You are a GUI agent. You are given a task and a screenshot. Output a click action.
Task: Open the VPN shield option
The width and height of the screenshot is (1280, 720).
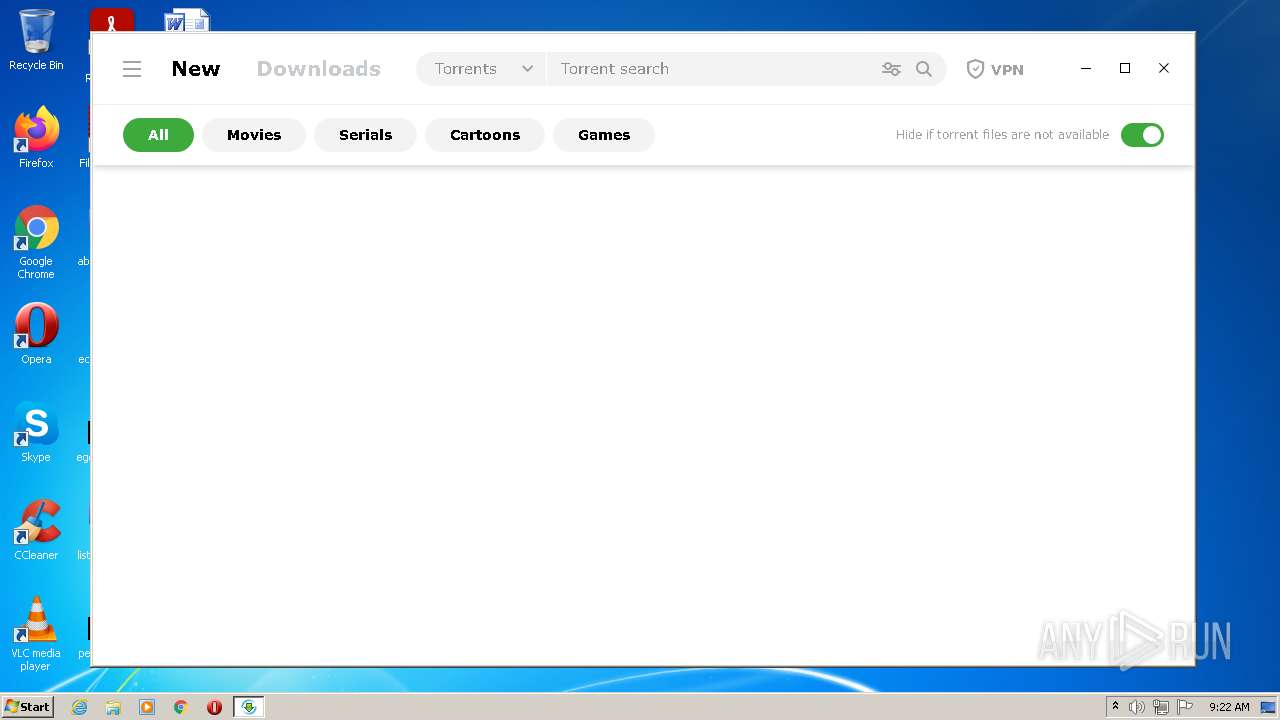point(995,69)
